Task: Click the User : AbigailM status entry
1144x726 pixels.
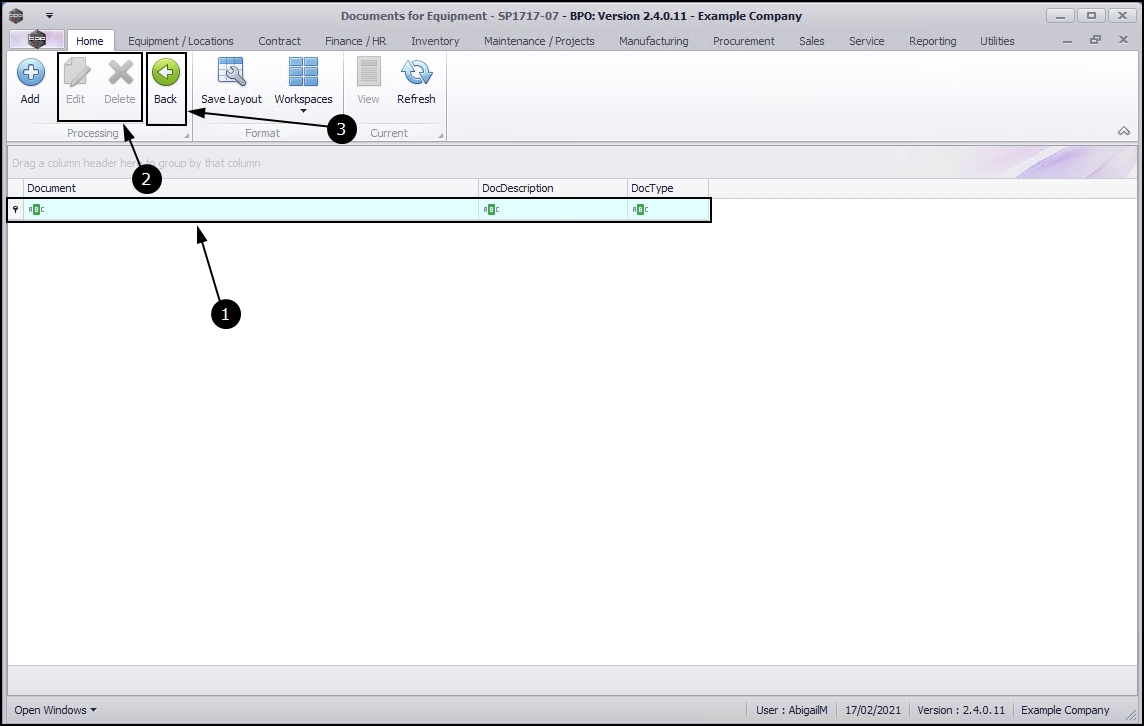Action: (x=792, y=710)
